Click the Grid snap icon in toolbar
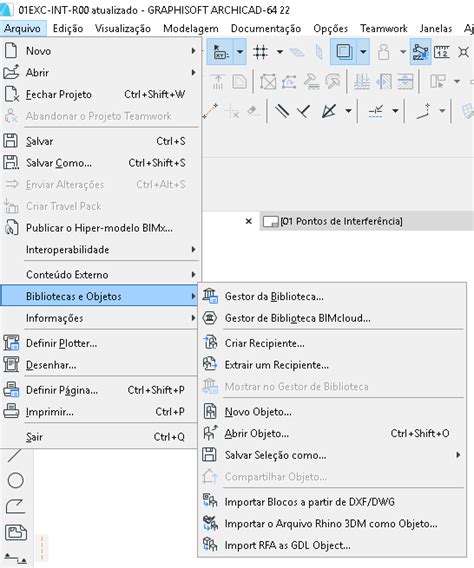474x568 pixels. point(260,52)
